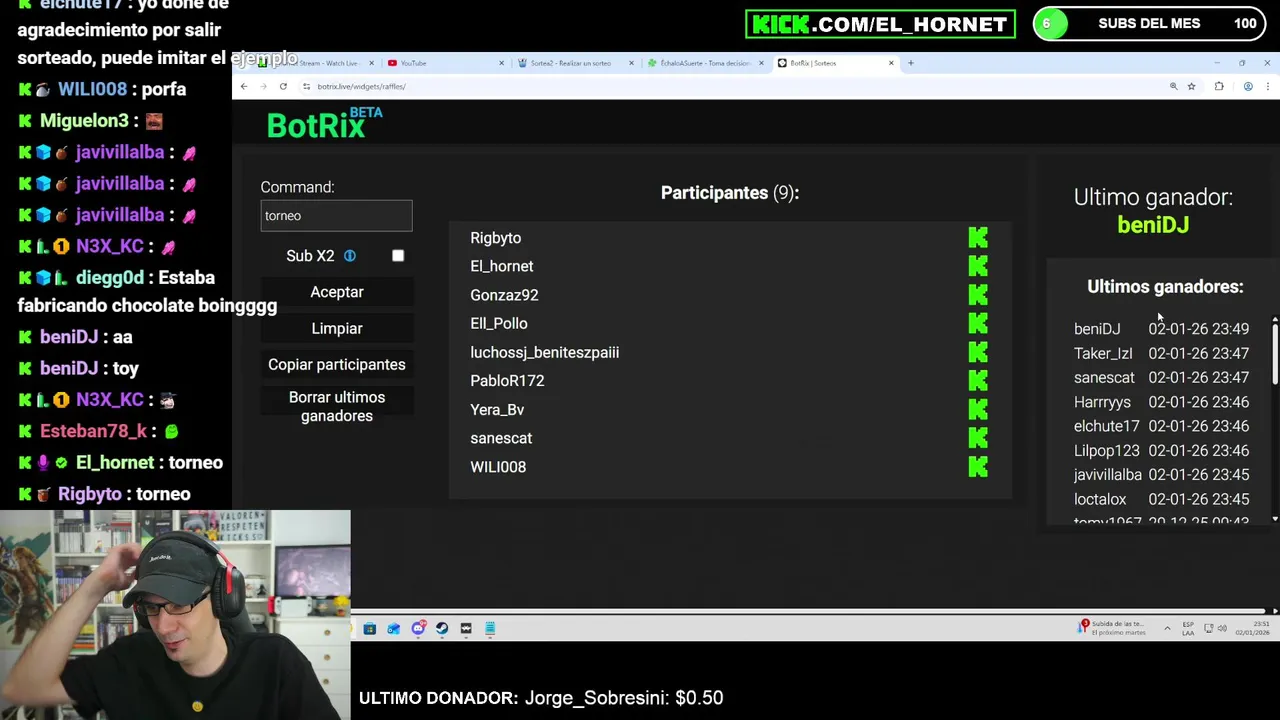Click the BotRix BETA logo
This screenshot has height=720, width=1280.
tap(324, 124)
